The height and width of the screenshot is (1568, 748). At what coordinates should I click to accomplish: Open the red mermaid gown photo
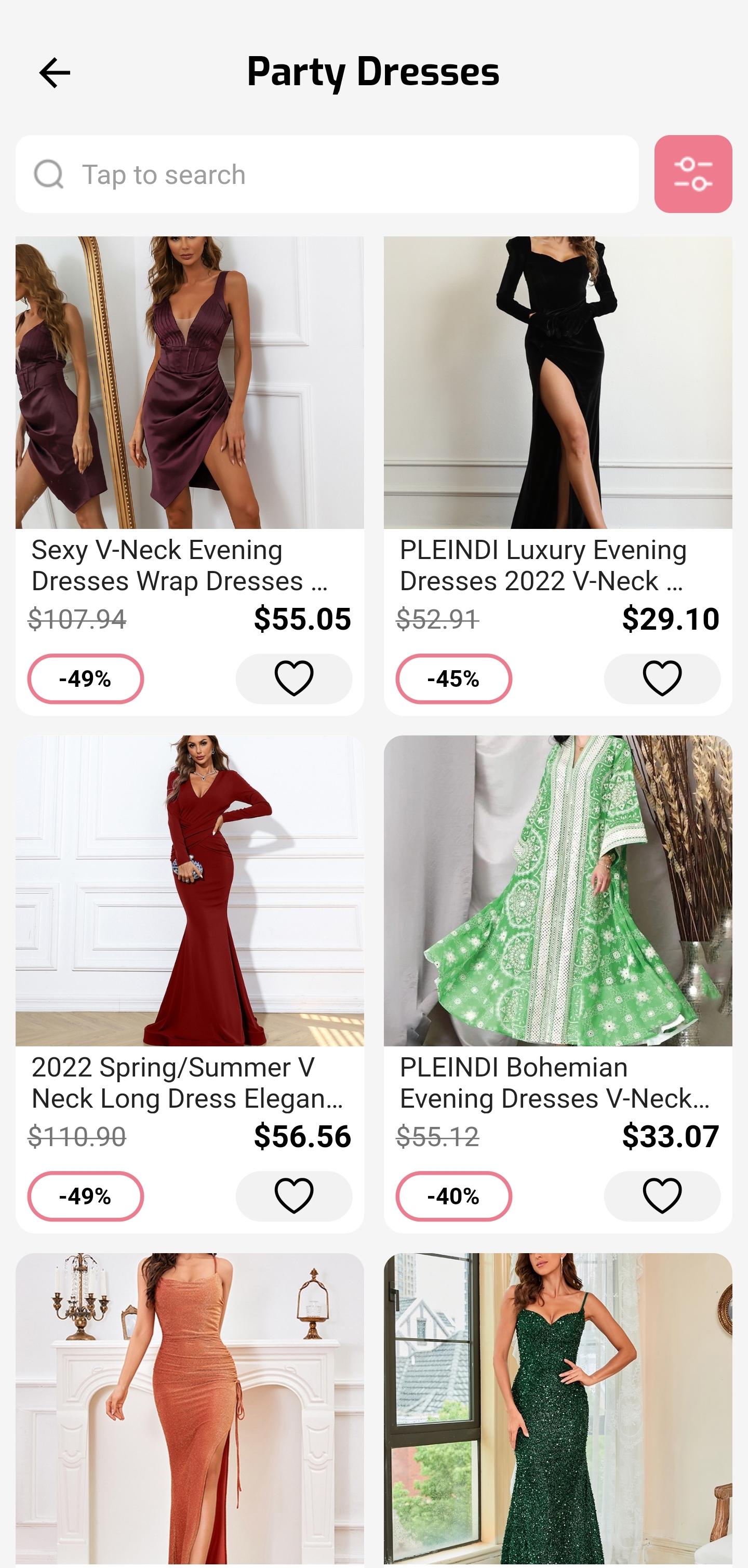tap(190, 891)
